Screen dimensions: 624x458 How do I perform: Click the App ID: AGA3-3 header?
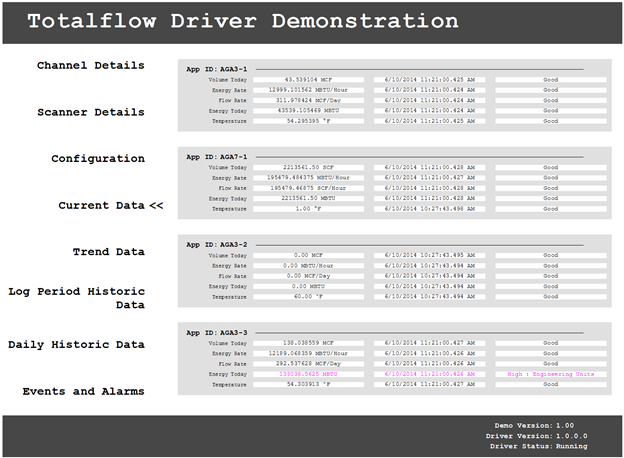(x=217, y=333)
